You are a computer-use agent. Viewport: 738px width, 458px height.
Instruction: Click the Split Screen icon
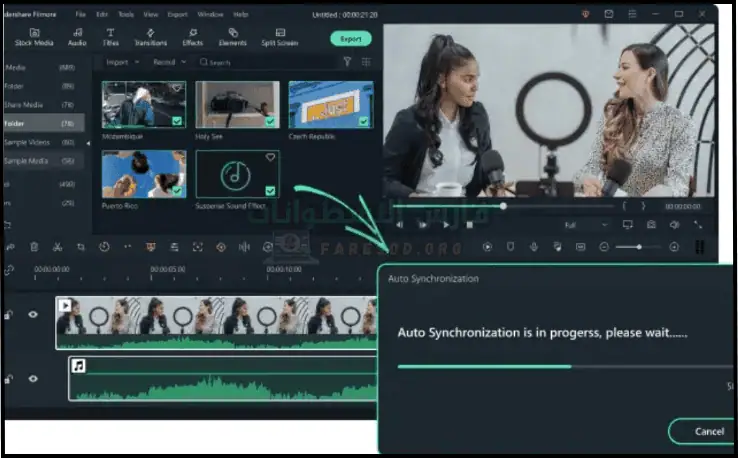coord(280,38)
